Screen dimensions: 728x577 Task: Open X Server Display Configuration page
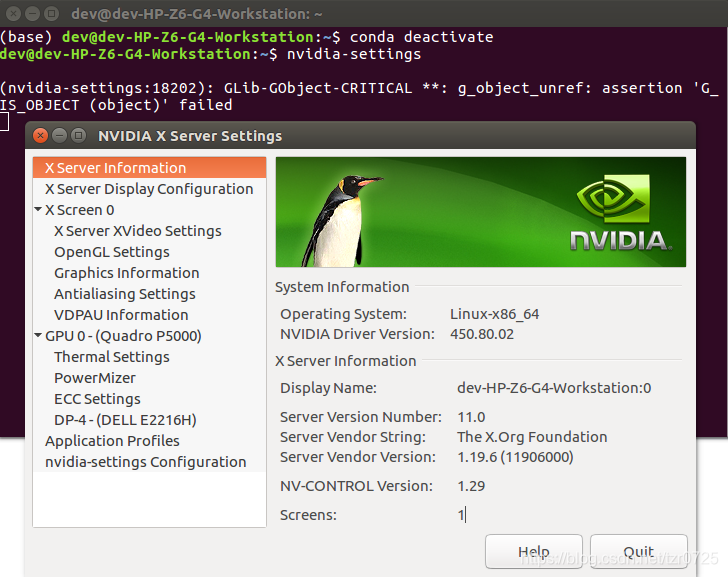pyautogui.click(x=149, y=189)
